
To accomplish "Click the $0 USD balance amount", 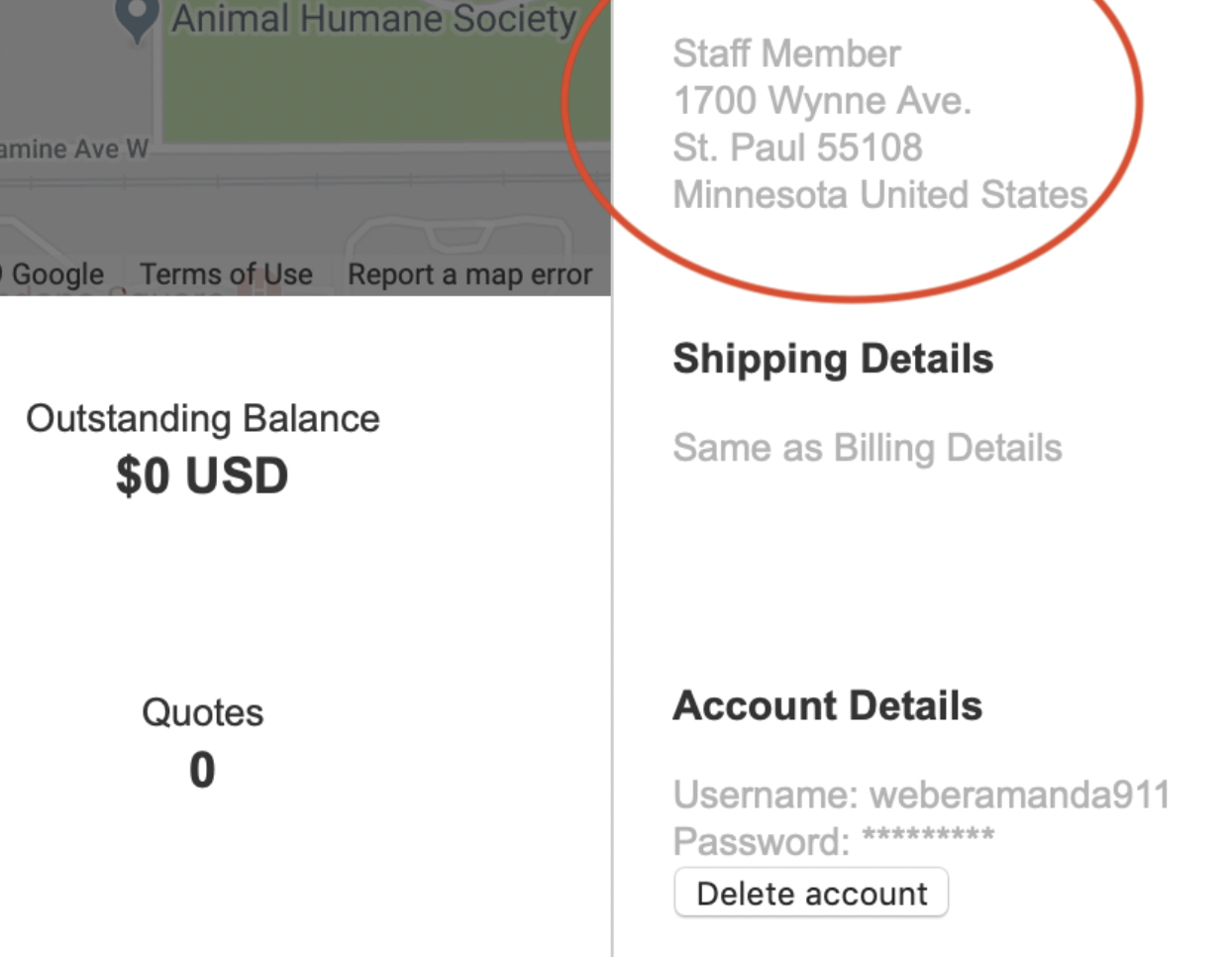I will coord(202,477).
